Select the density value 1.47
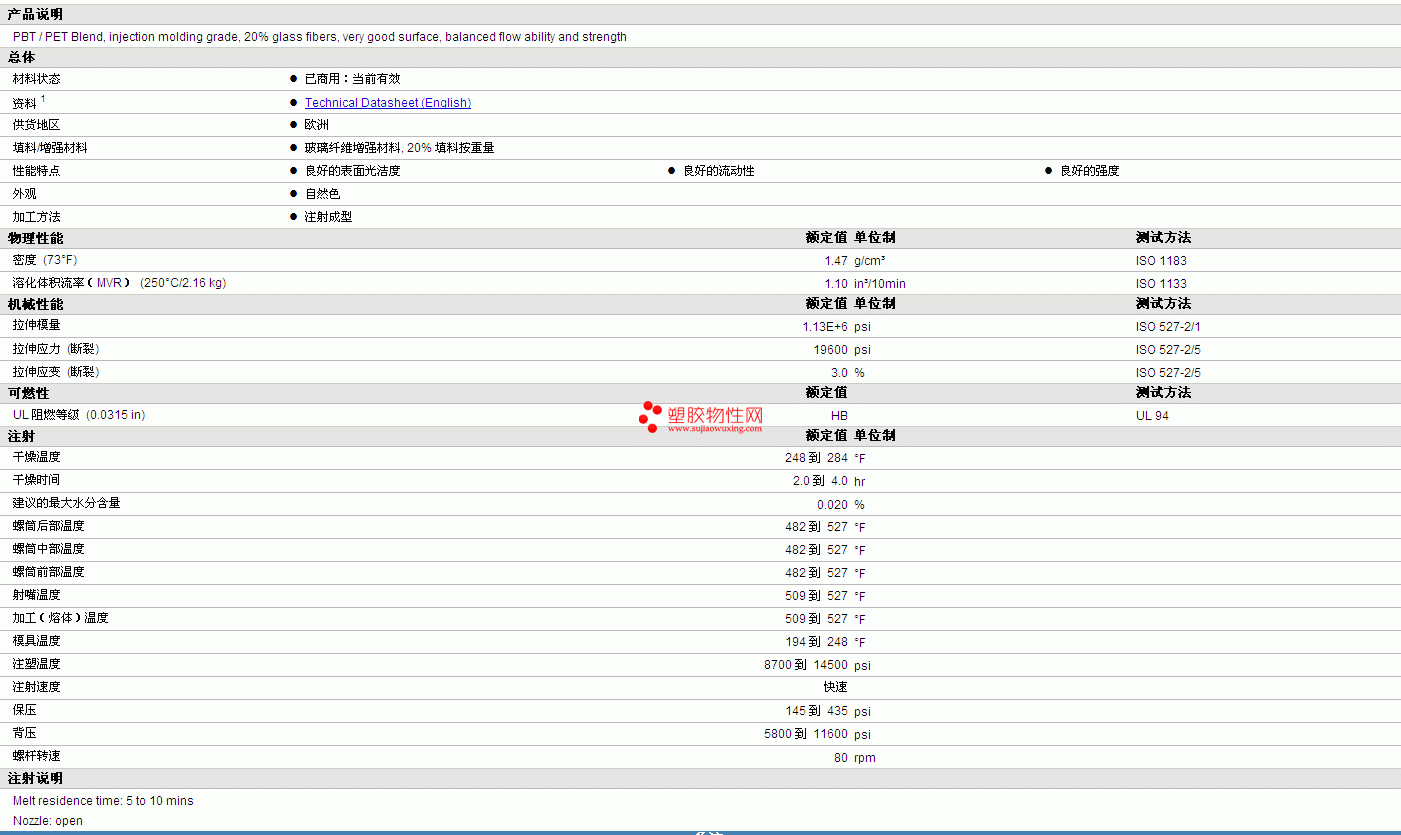This screenshot has height=835, width=1401. [836, 261]
